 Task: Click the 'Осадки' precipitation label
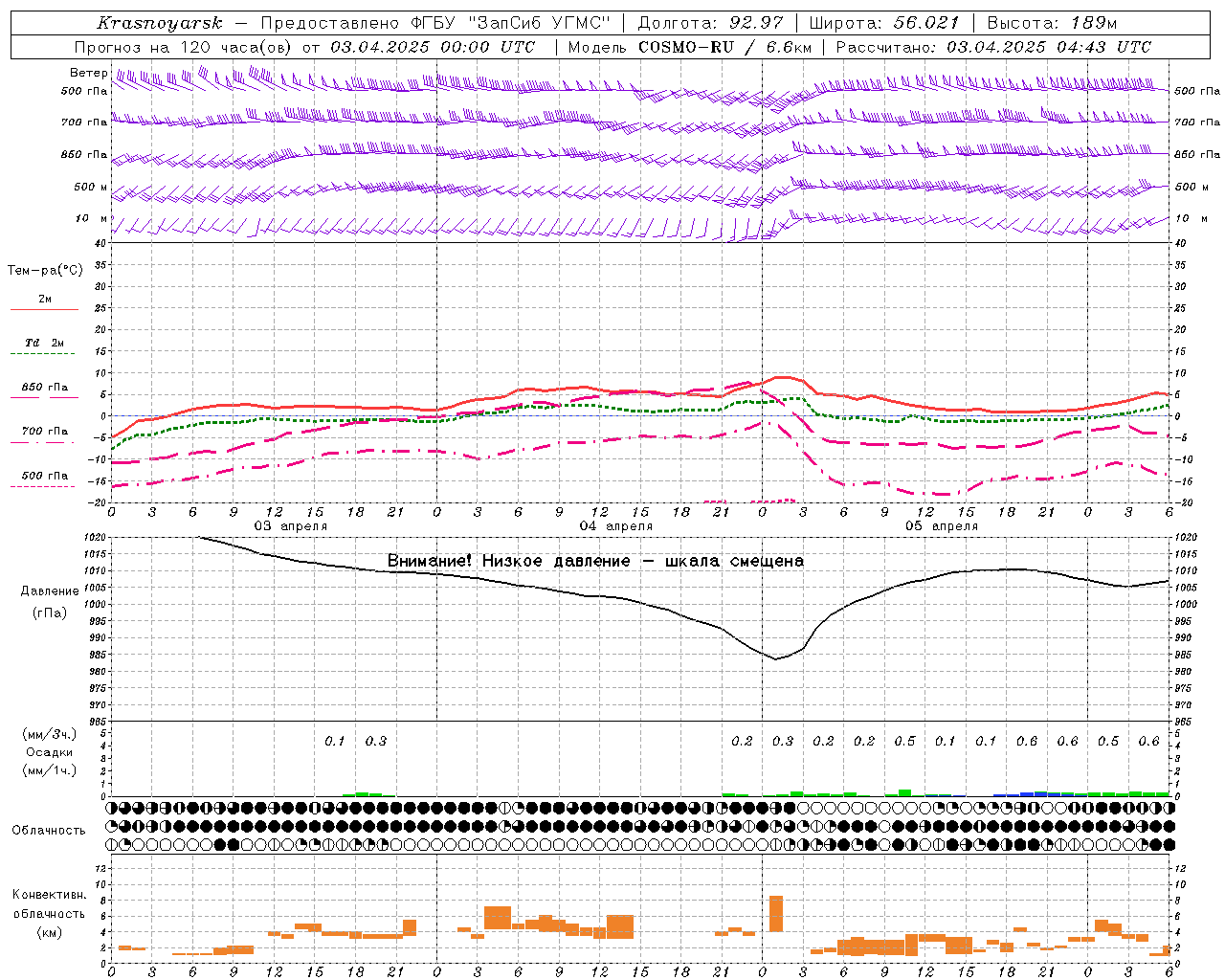(x=49, y=752)
